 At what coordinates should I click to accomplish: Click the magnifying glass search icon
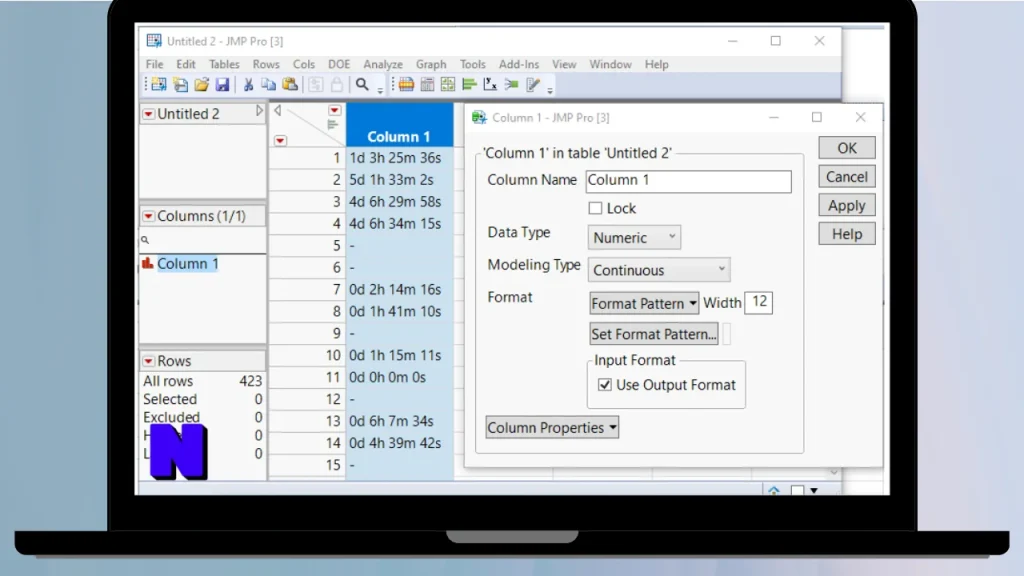tap(362, 84)
